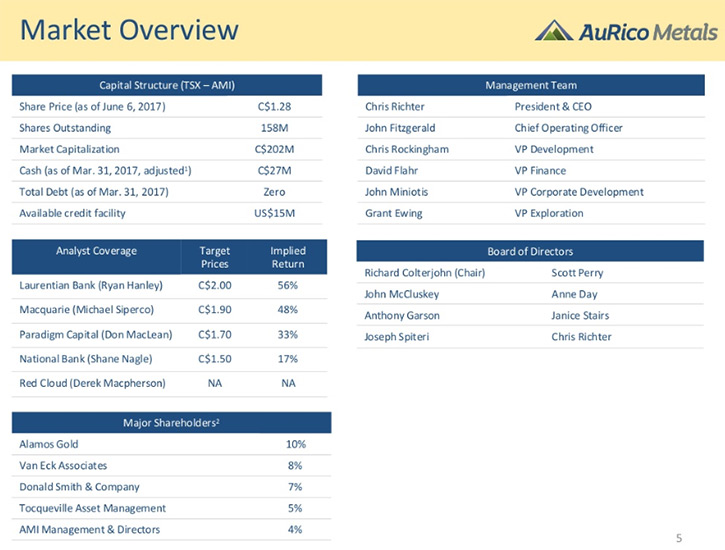Click 'VP Exploration' title

coord(549,213)
